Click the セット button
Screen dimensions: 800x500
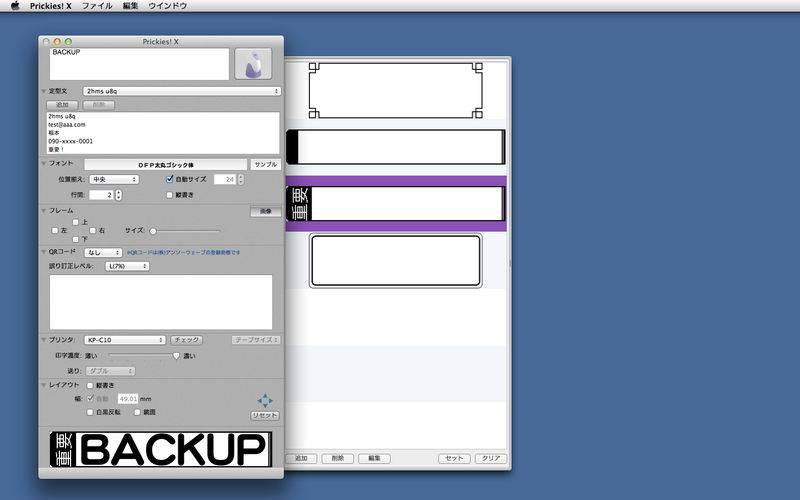tap(454, 458)
